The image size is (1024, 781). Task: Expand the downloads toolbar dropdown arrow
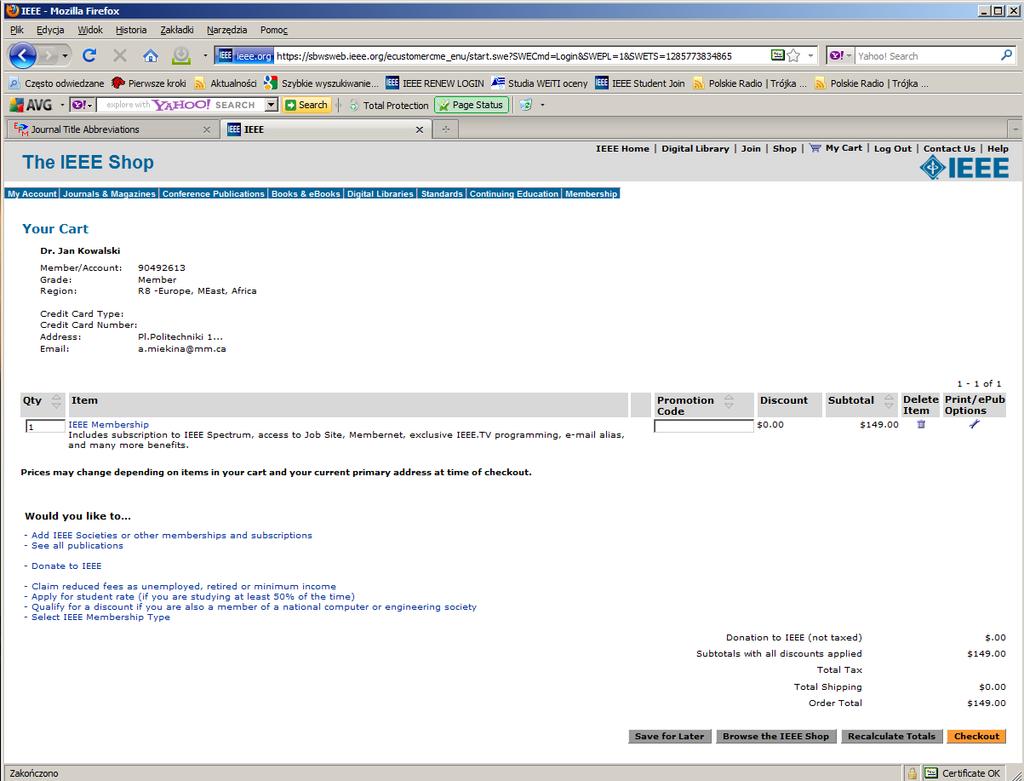click(205, 56)
